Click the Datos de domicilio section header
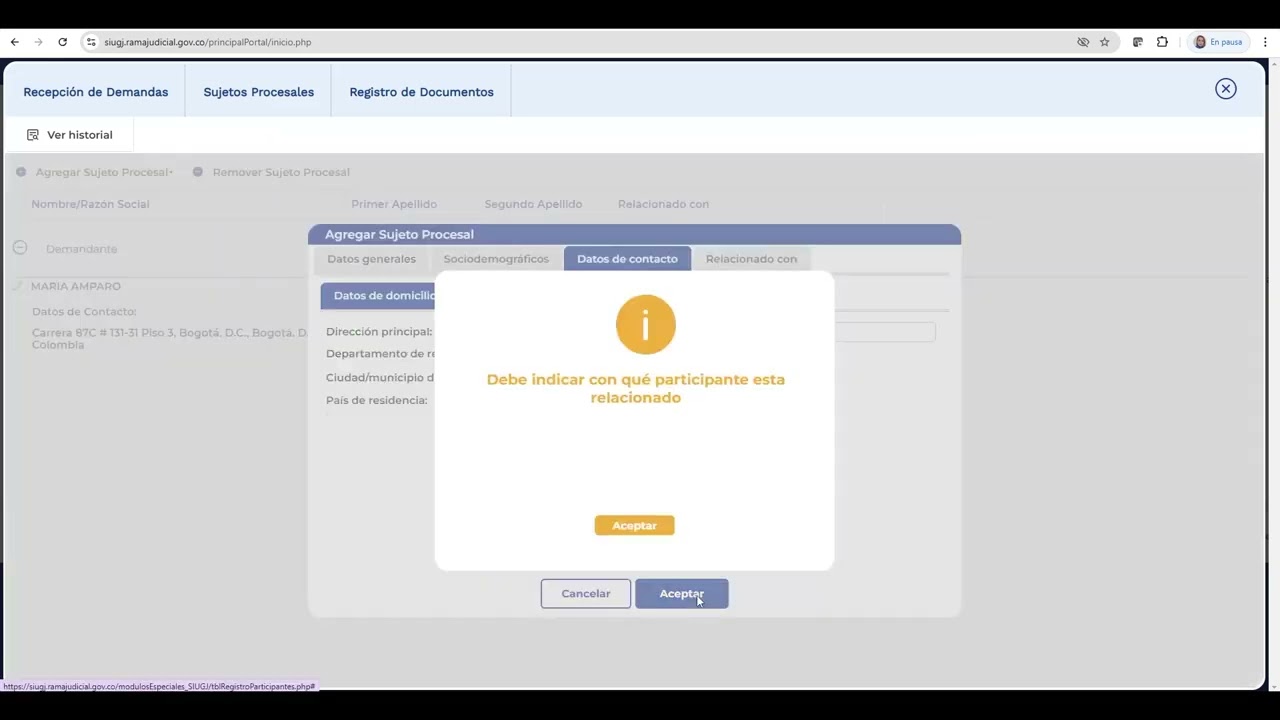Image resolution: width=1280 pixels, height=720 pixels. (379, 296)
